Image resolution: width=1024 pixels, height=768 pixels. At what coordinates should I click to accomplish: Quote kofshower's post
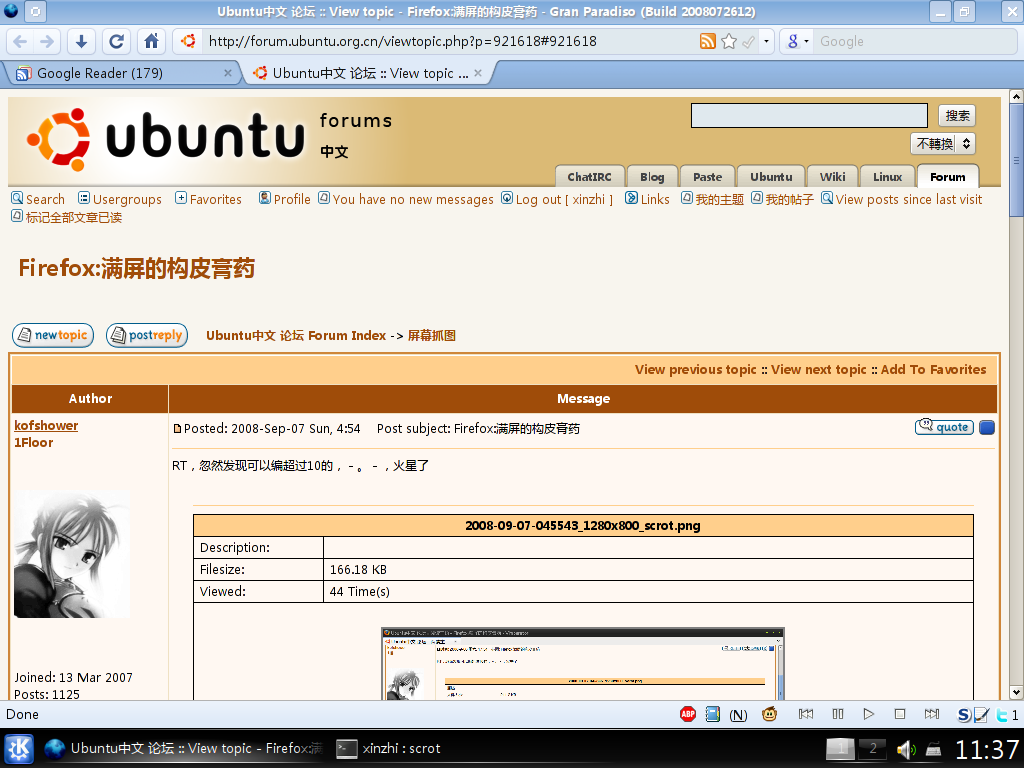[x=944, y=427]
